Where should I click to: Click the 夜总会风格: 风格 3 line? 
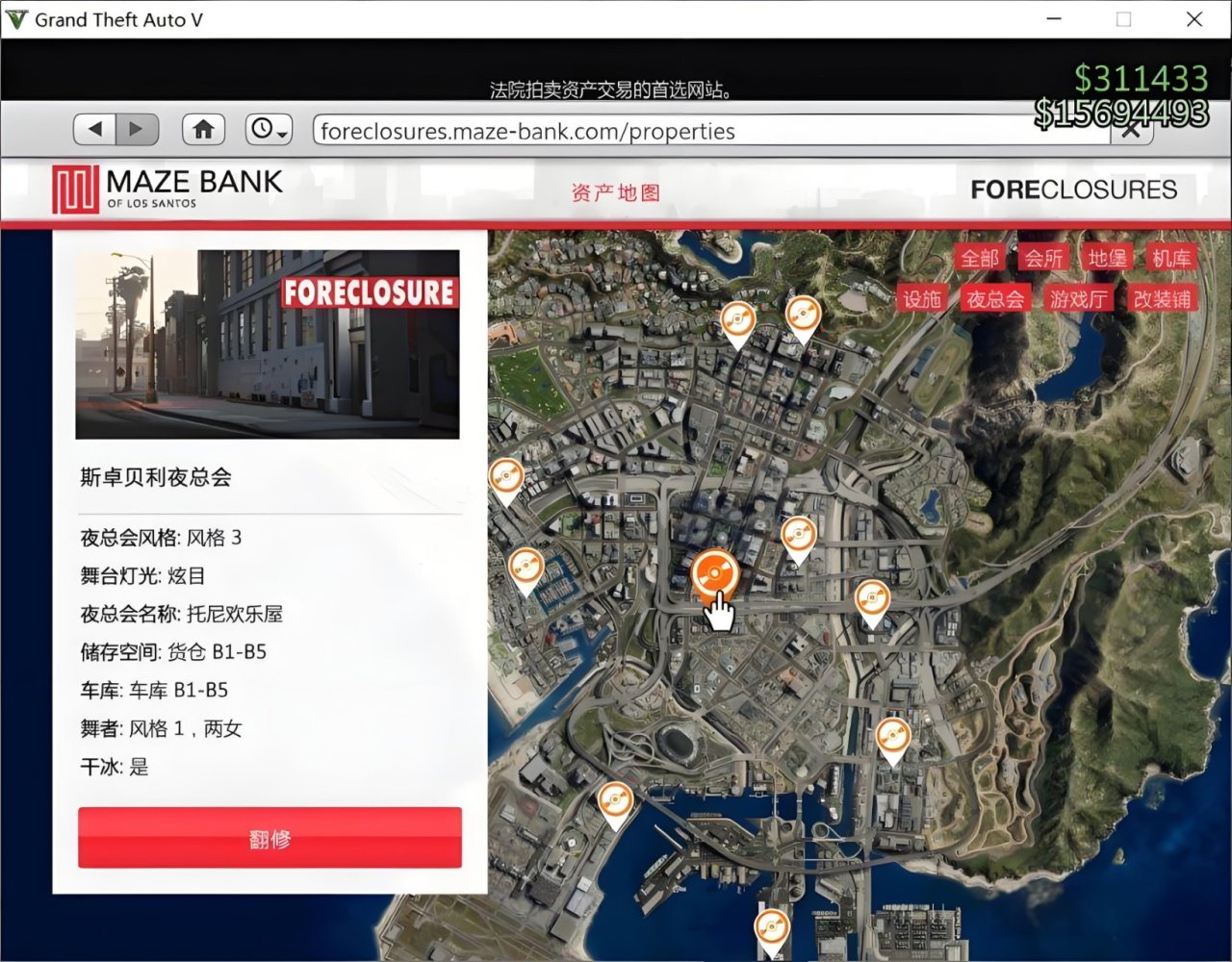(161, 538)
